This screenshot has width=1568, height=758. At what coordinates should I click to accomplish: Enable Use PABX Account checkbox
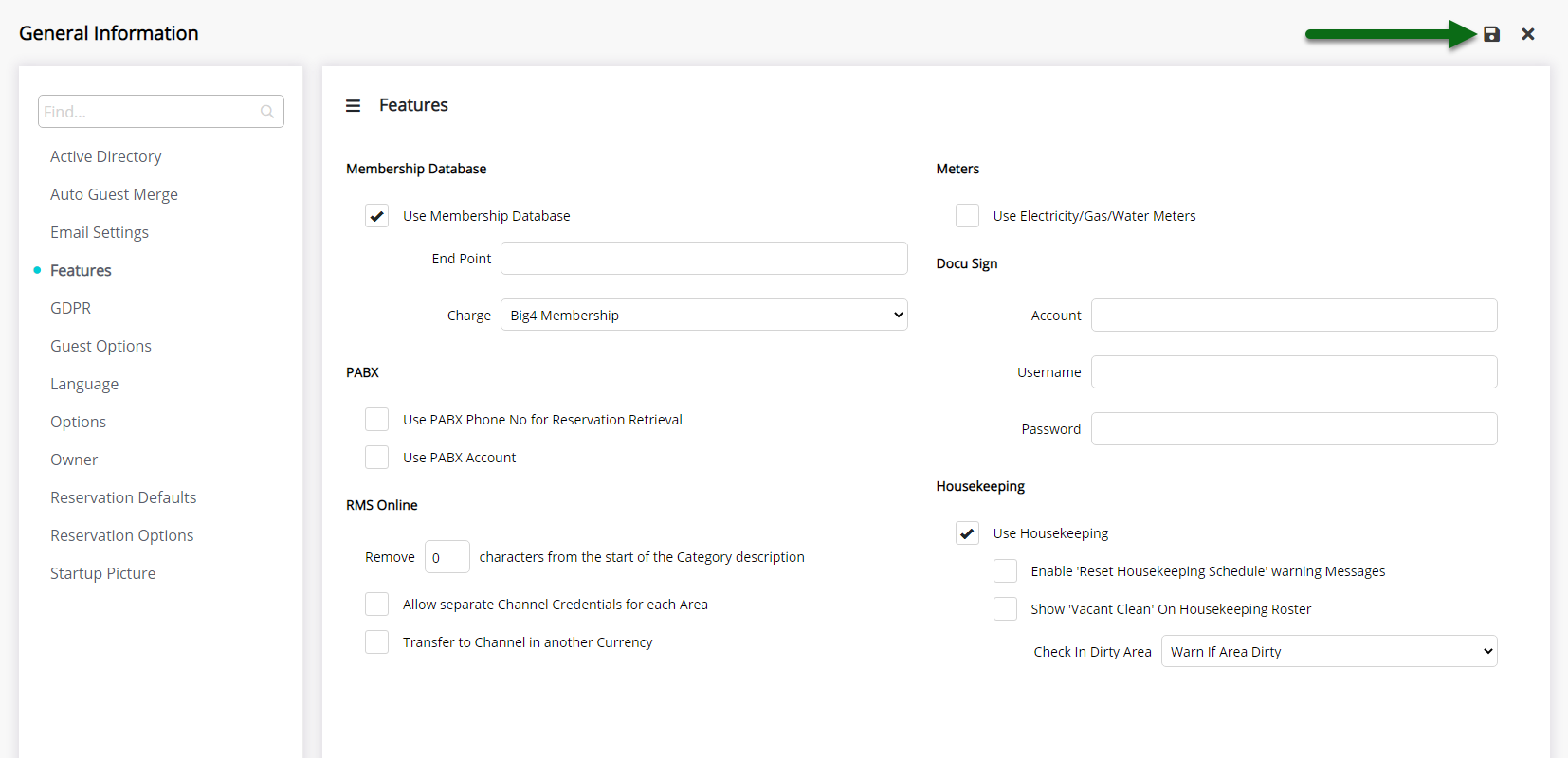(377, 458)
